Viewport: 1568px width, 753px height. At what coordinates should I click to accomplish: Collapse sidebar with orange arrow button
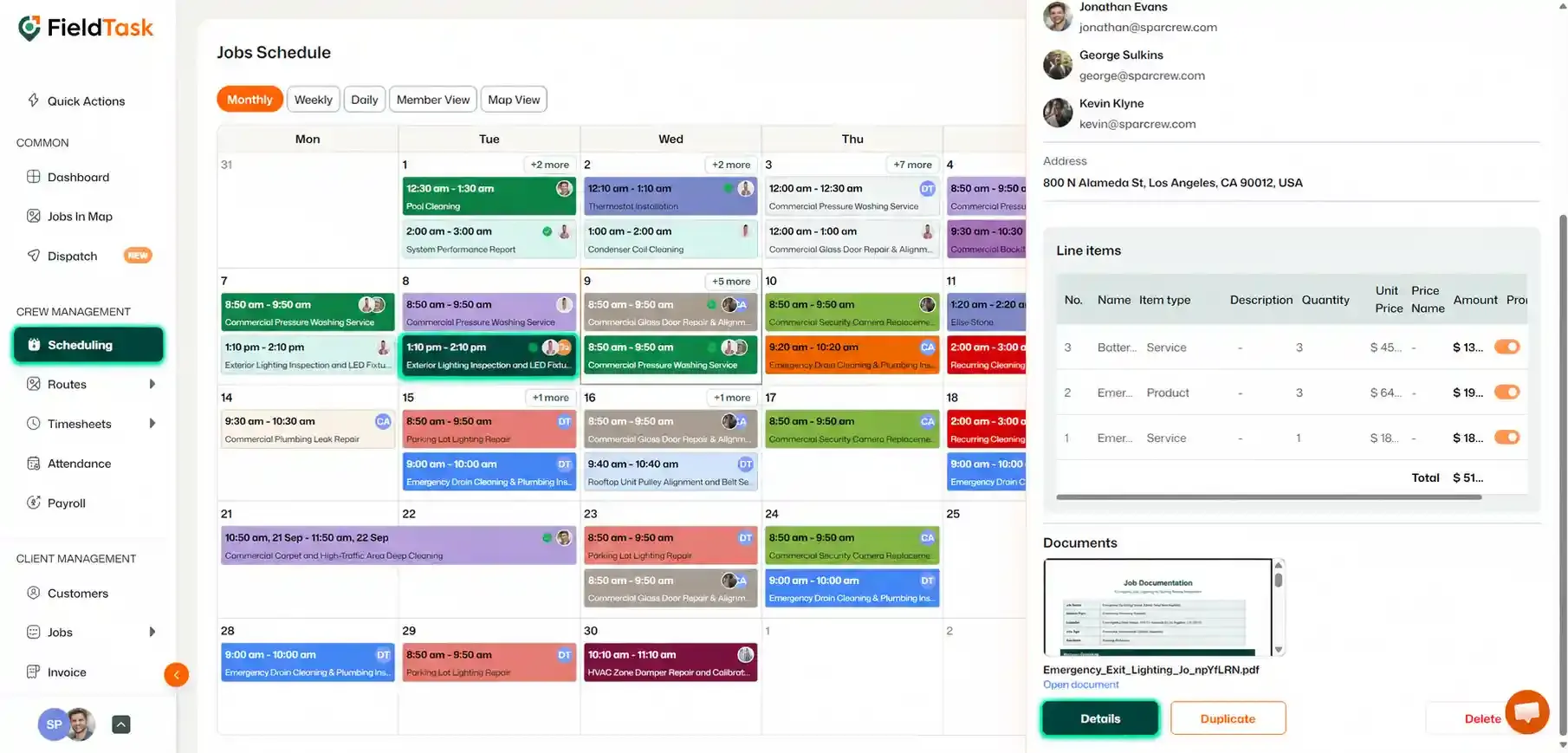tap(176, 674)
